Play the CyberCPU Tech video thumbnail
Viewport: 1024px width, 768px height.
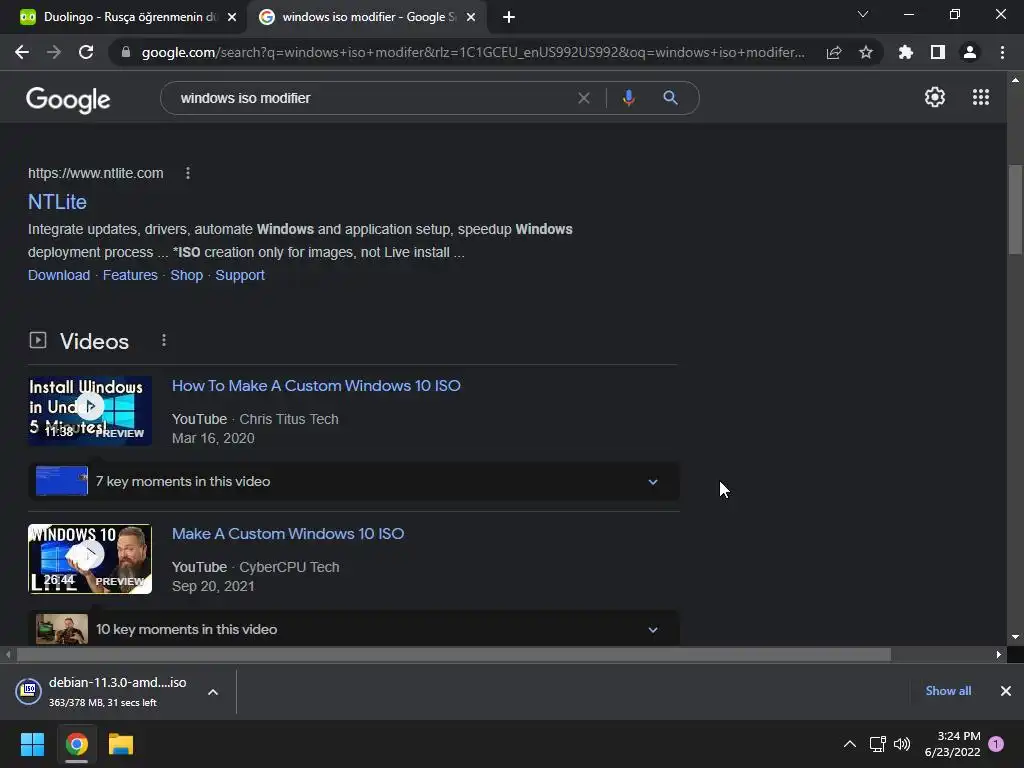click(89, 558)
